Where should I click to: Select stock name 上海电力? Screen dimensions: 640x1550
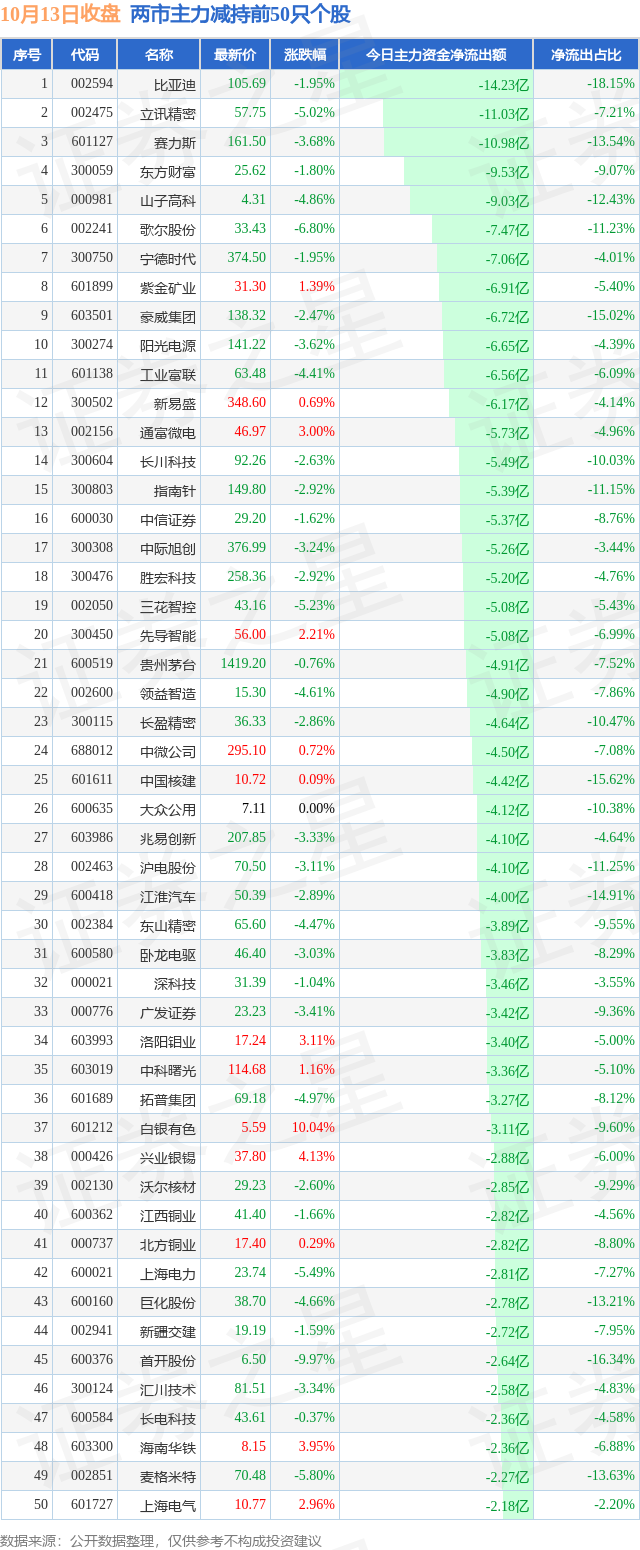168,1274
